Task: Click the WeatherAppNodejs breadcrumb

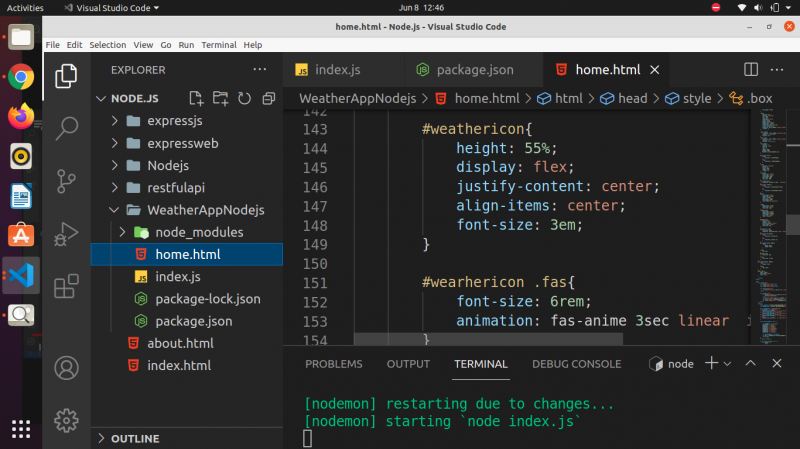Action: pyautogui.click(x=358, y=98)
